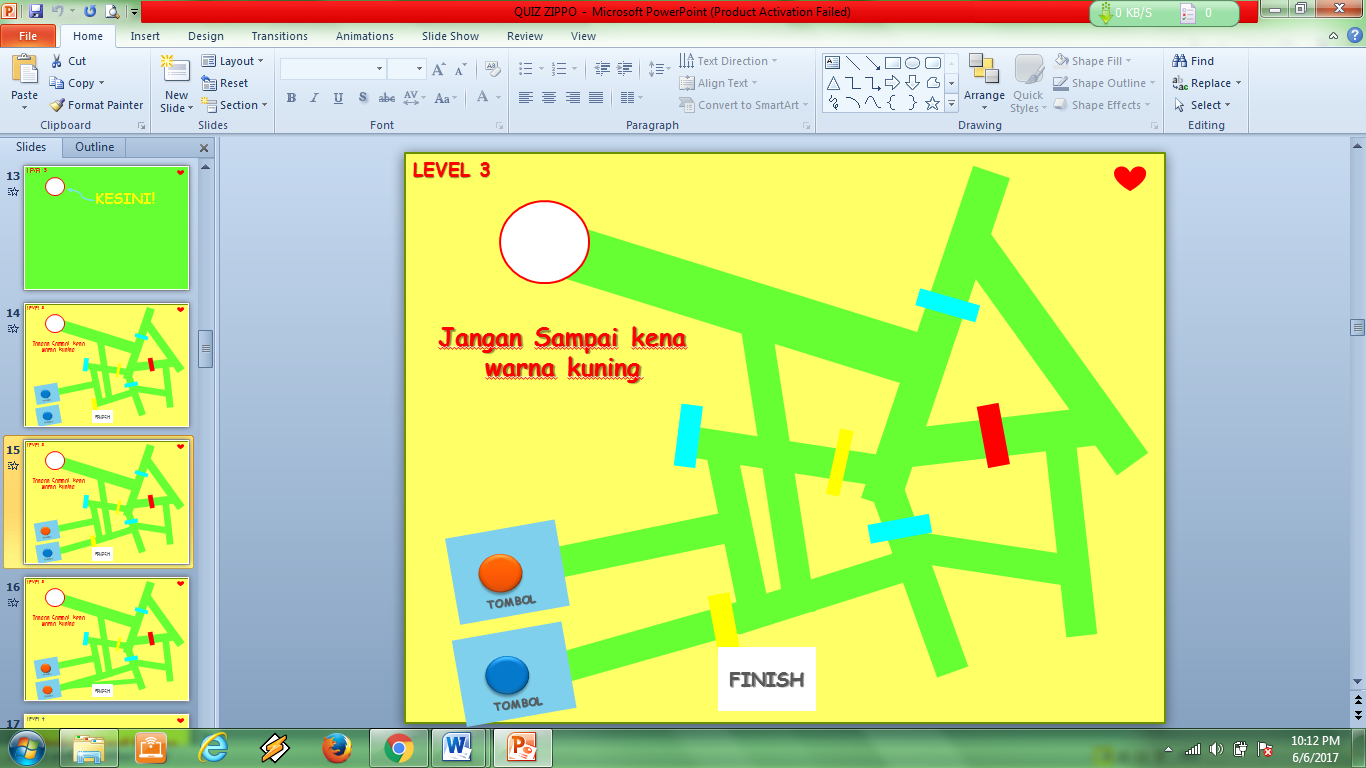Click Convert to SmartArt button
This screenshot has height=768, width=1366.
click(743, 105)
